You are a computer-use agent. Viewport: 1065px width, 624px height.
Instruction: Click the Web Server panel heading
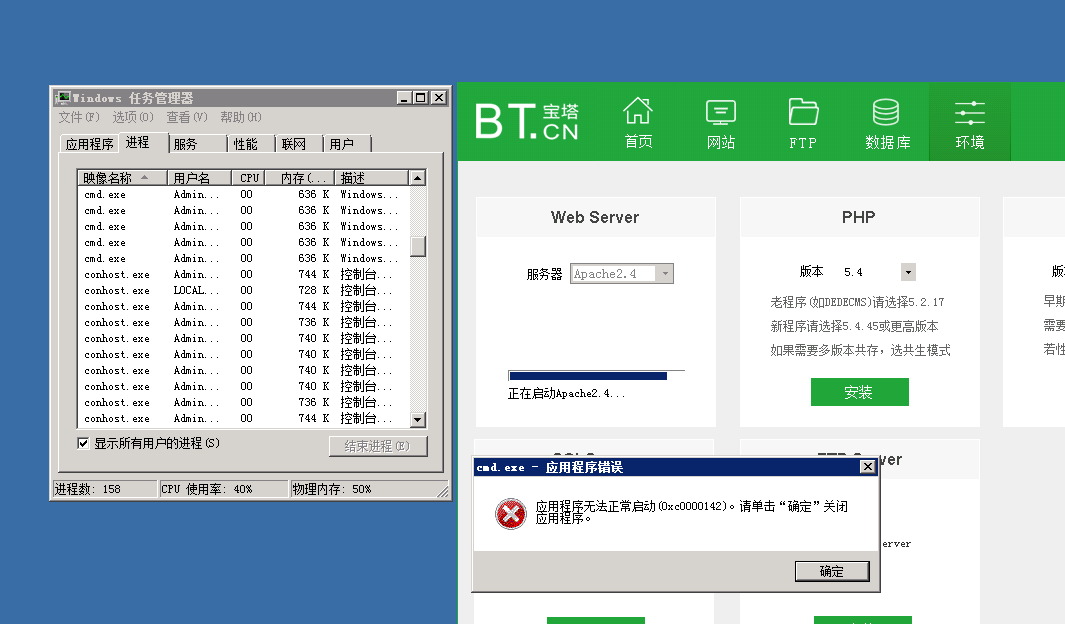point(595,217)
